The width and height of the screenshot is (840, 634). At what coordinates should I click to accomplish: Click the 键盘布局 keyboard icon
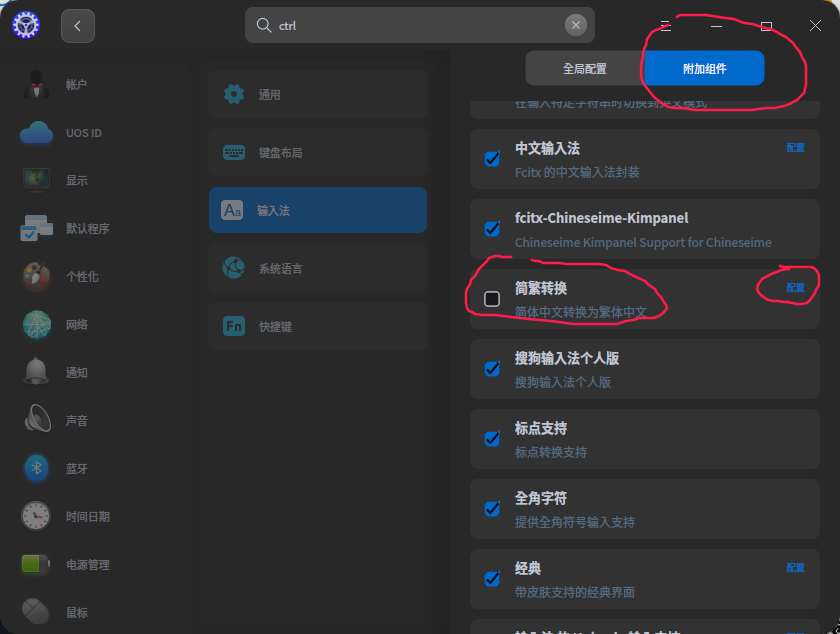point(234,152)
